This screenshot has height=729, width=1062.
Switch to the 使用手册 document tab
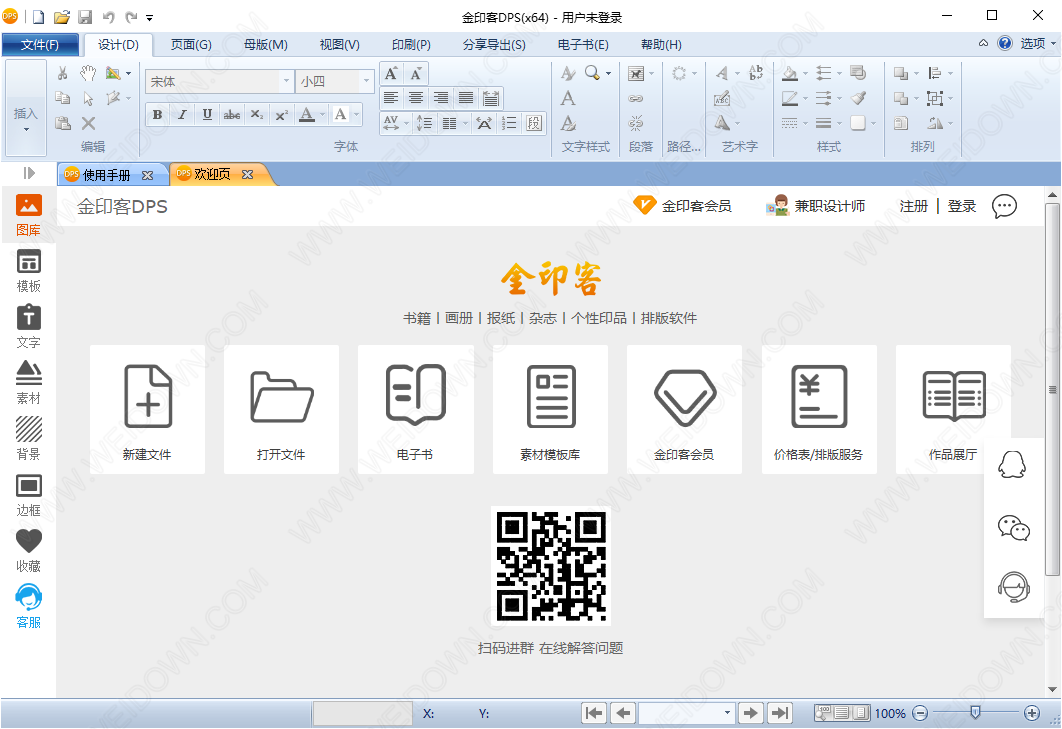tap(106, 175)
